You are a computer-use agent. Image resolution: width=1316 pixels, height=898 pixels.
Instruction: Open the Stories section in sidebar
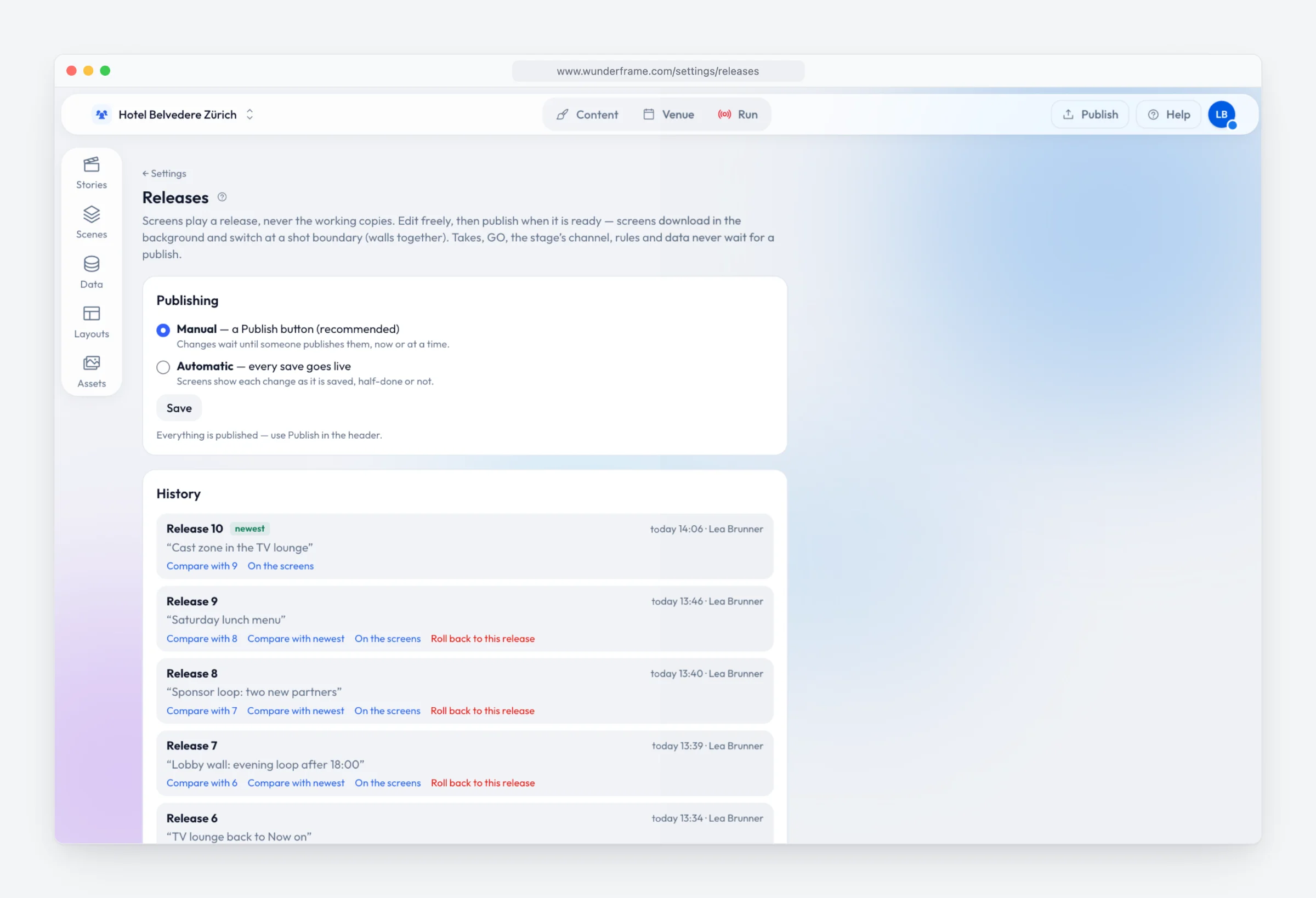(x=91, y=173)
